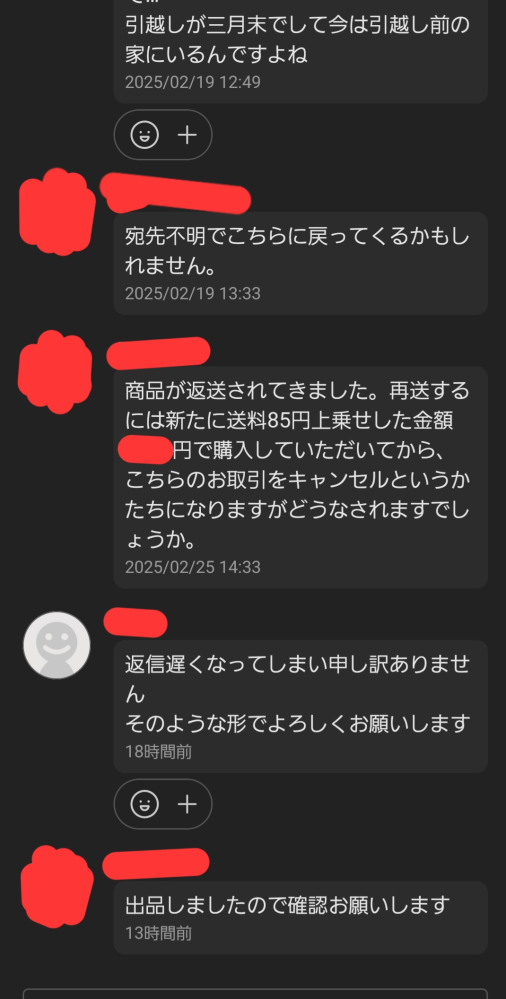Tap red-covered avatar beside 出品しました message
This screenshot has height=999, width=506.
click(x=57, y=887)
